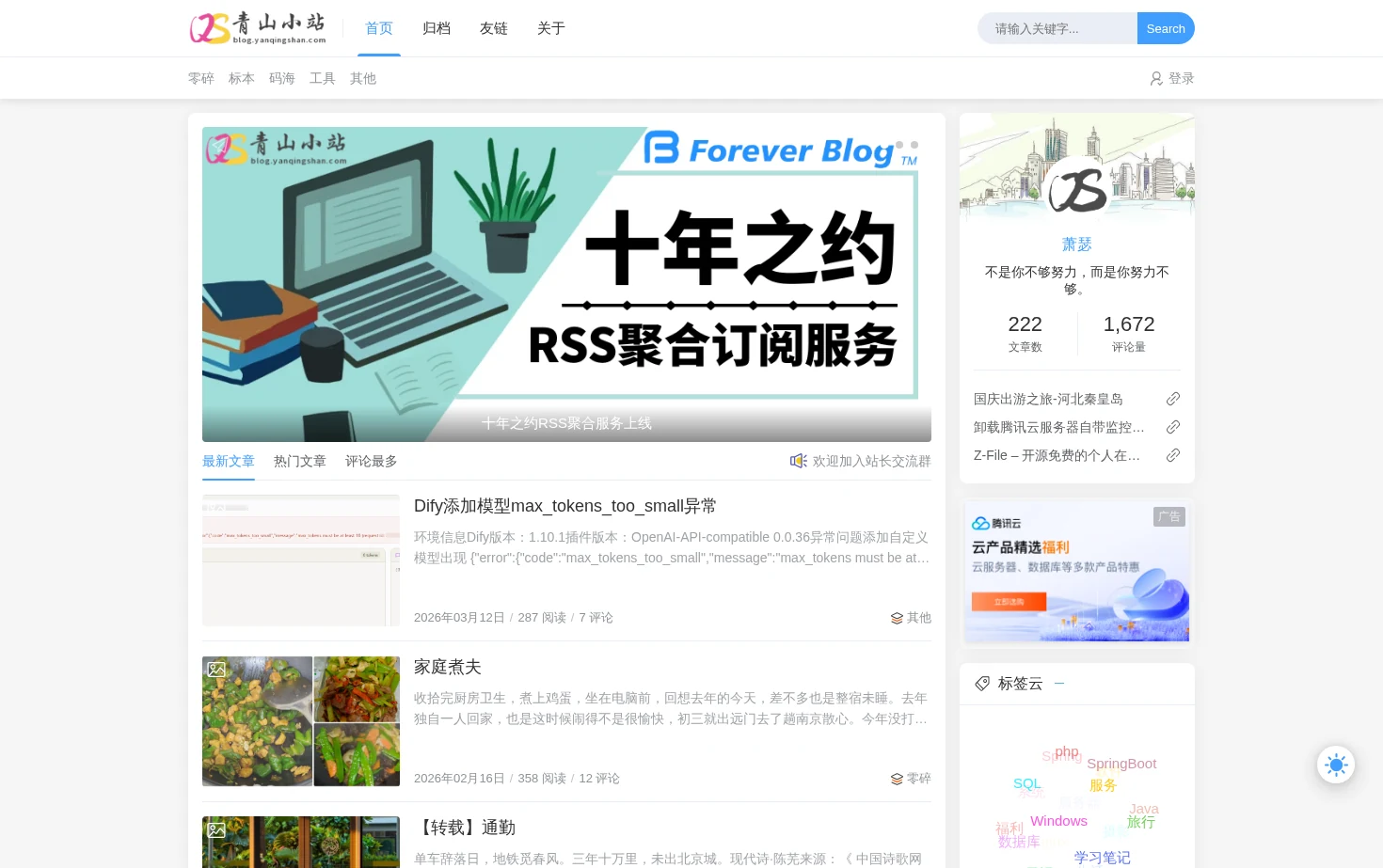Click the 零碎 tag on 家庭煮夫 article
The width and height of the screenshot is (1383, 868).
919,779
